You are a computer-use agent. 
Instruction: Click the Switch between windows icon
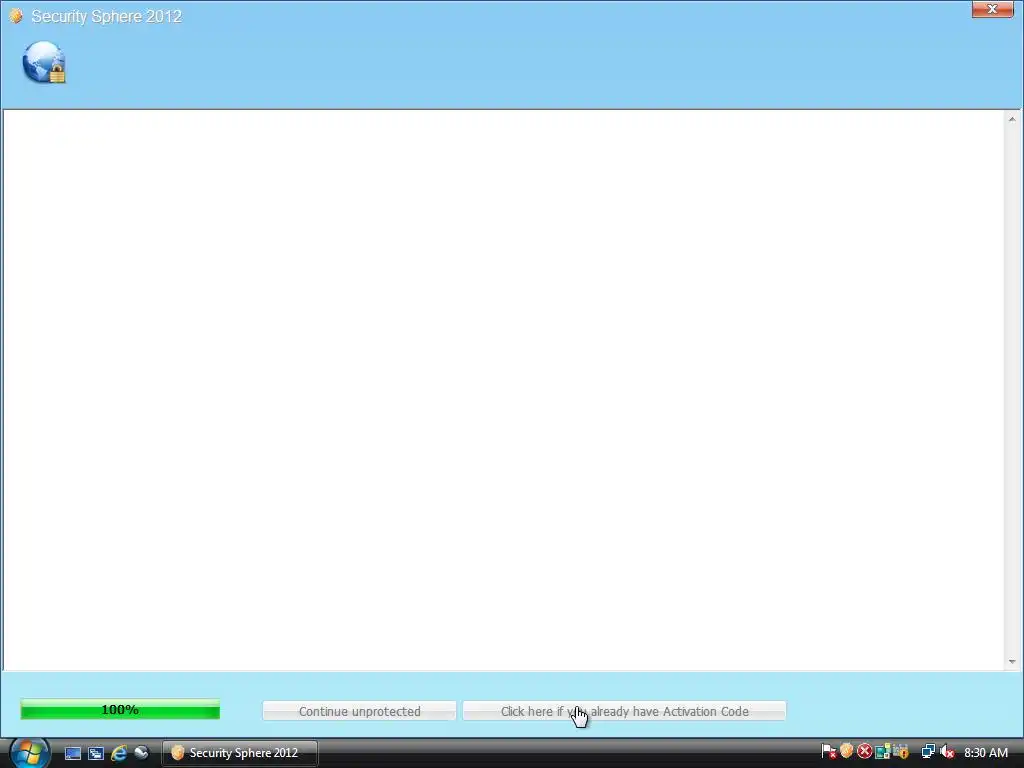pos(96,753)
